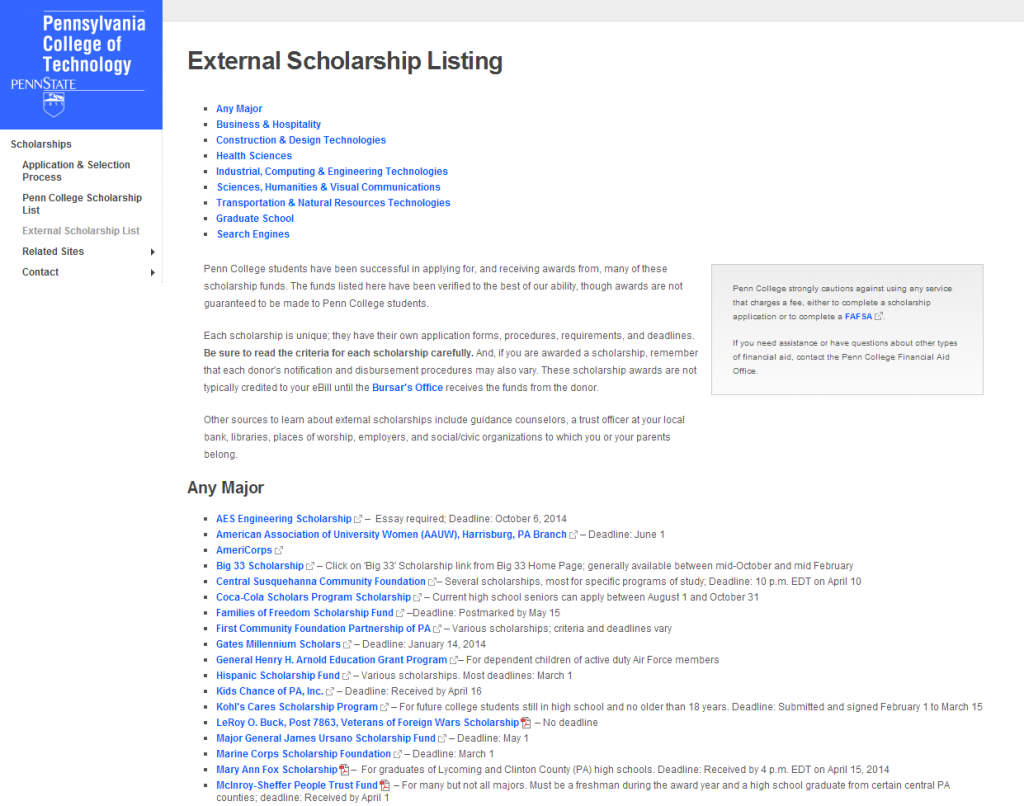Screen dimensions: 1024x806
Task: Click PDF icon beside McInroy-Sheffer People Trust Fund
Action: (385, 785)
